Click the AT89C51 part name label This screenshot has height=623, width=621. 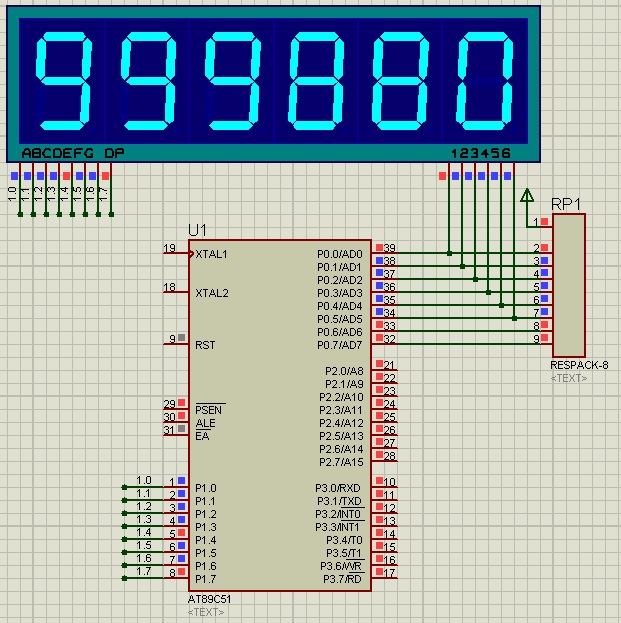tap(209, 599)
